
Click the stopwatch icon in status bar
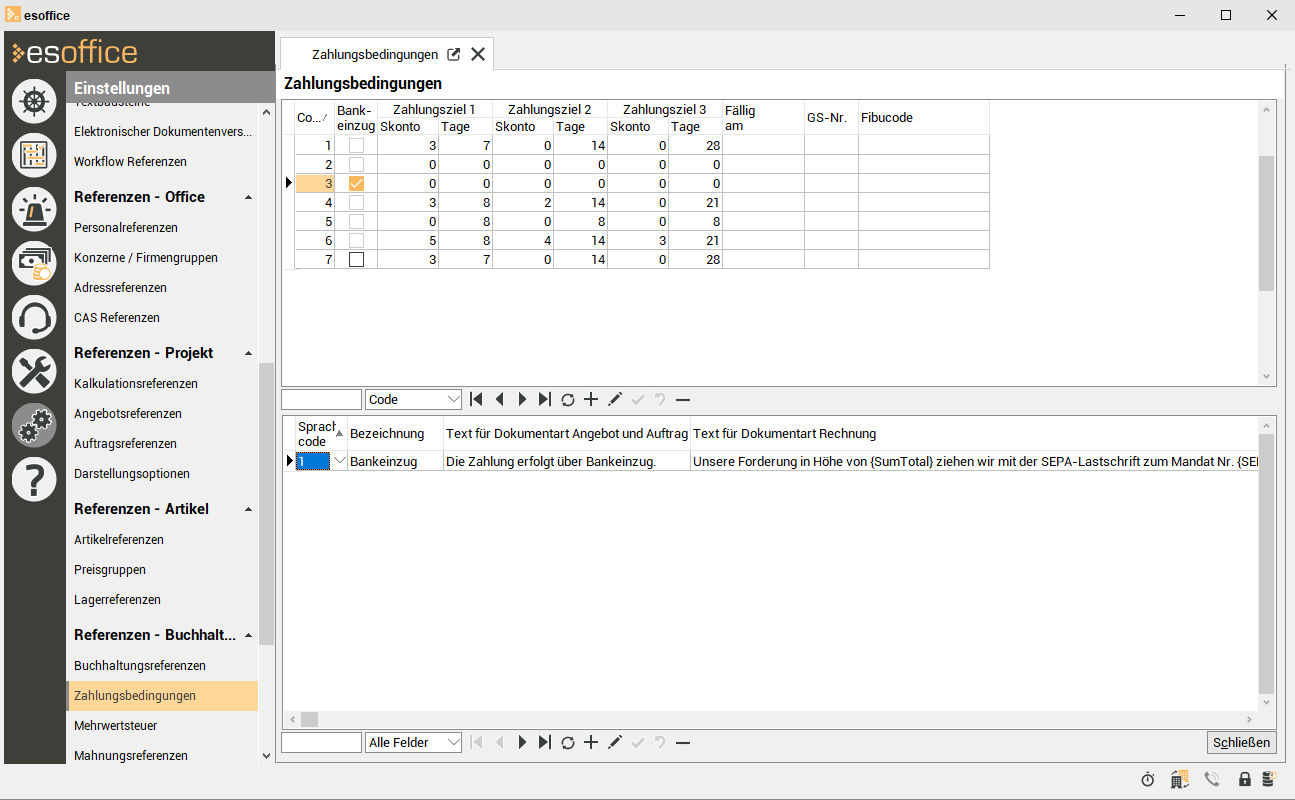point(1148,779)
